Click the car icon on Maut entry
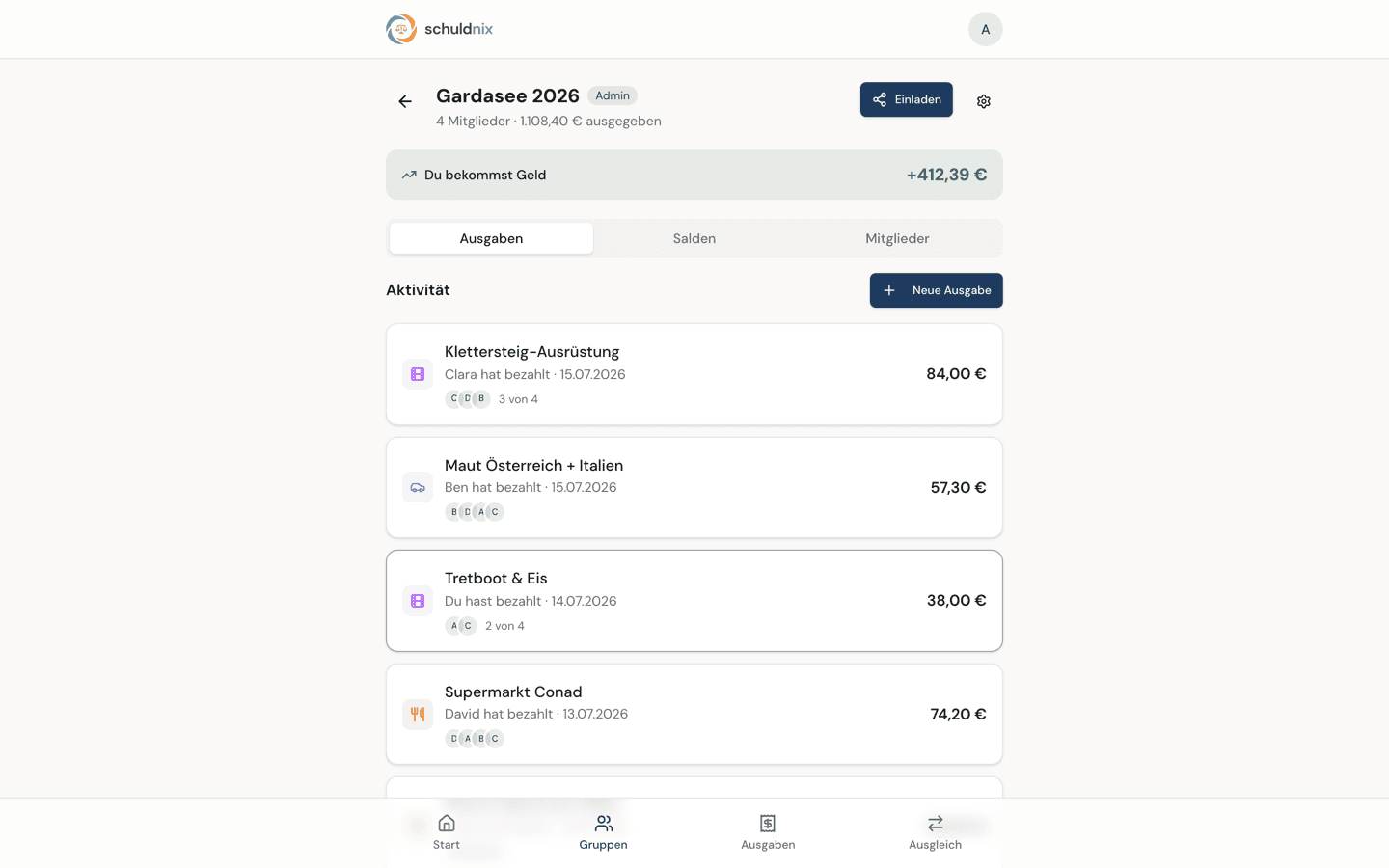 418,488
